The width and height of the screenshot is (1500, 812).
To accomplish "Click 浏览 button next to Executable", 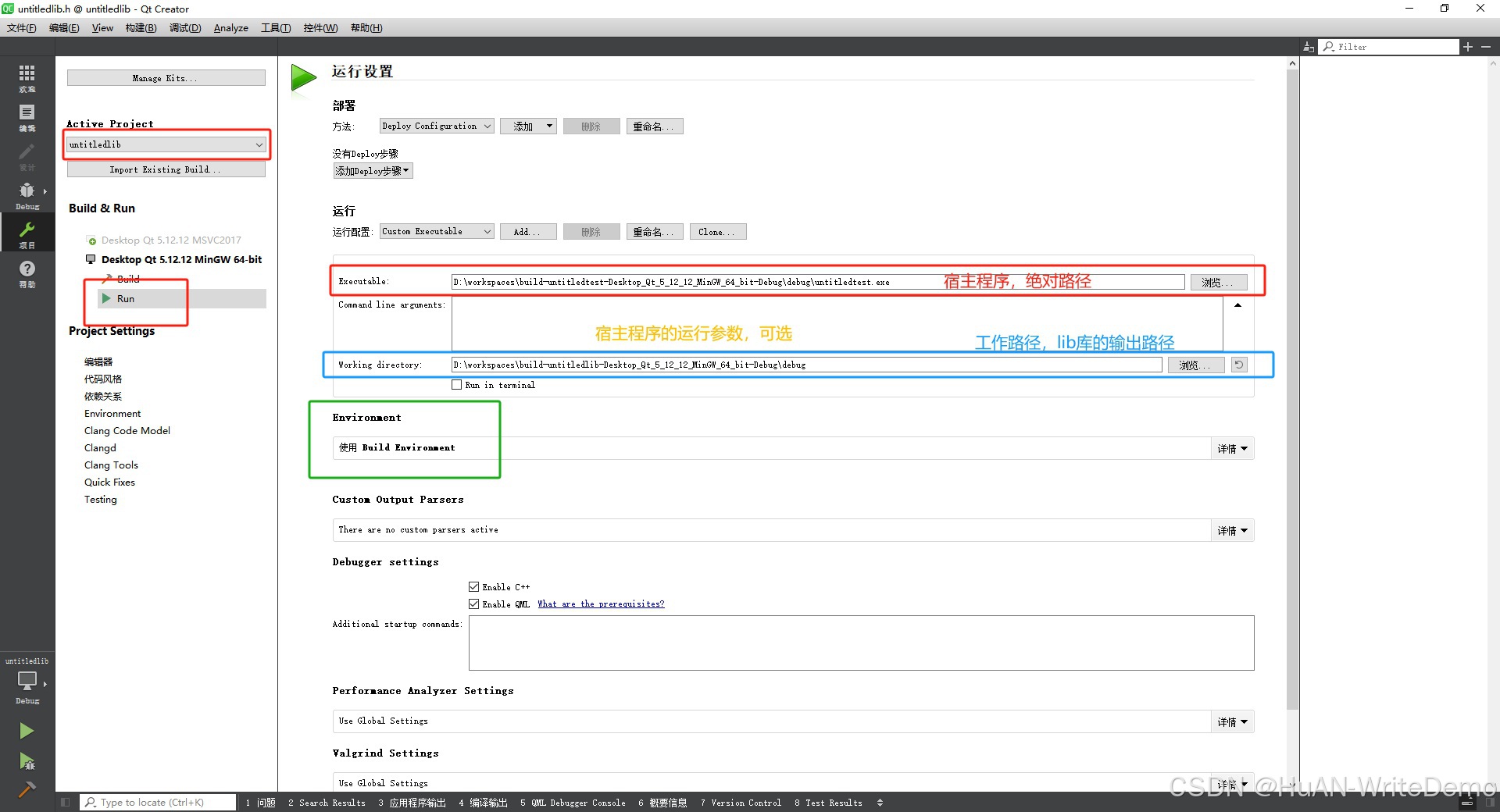I will pyautogui.click(x=1219, y=282).
